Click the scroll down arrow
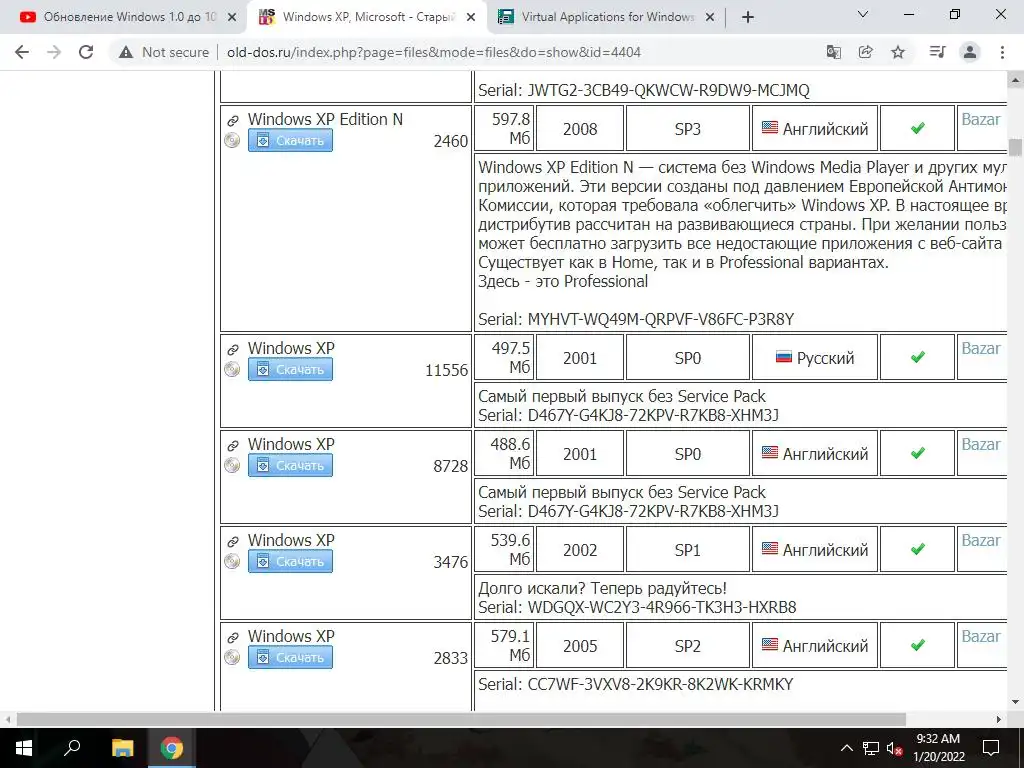Screen dimensions: 1024x768 1015,703
